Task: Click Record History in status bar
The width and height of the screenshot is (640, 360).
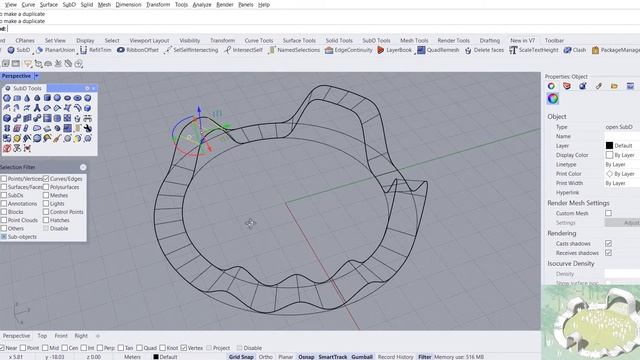Action: tap(396, 357)
